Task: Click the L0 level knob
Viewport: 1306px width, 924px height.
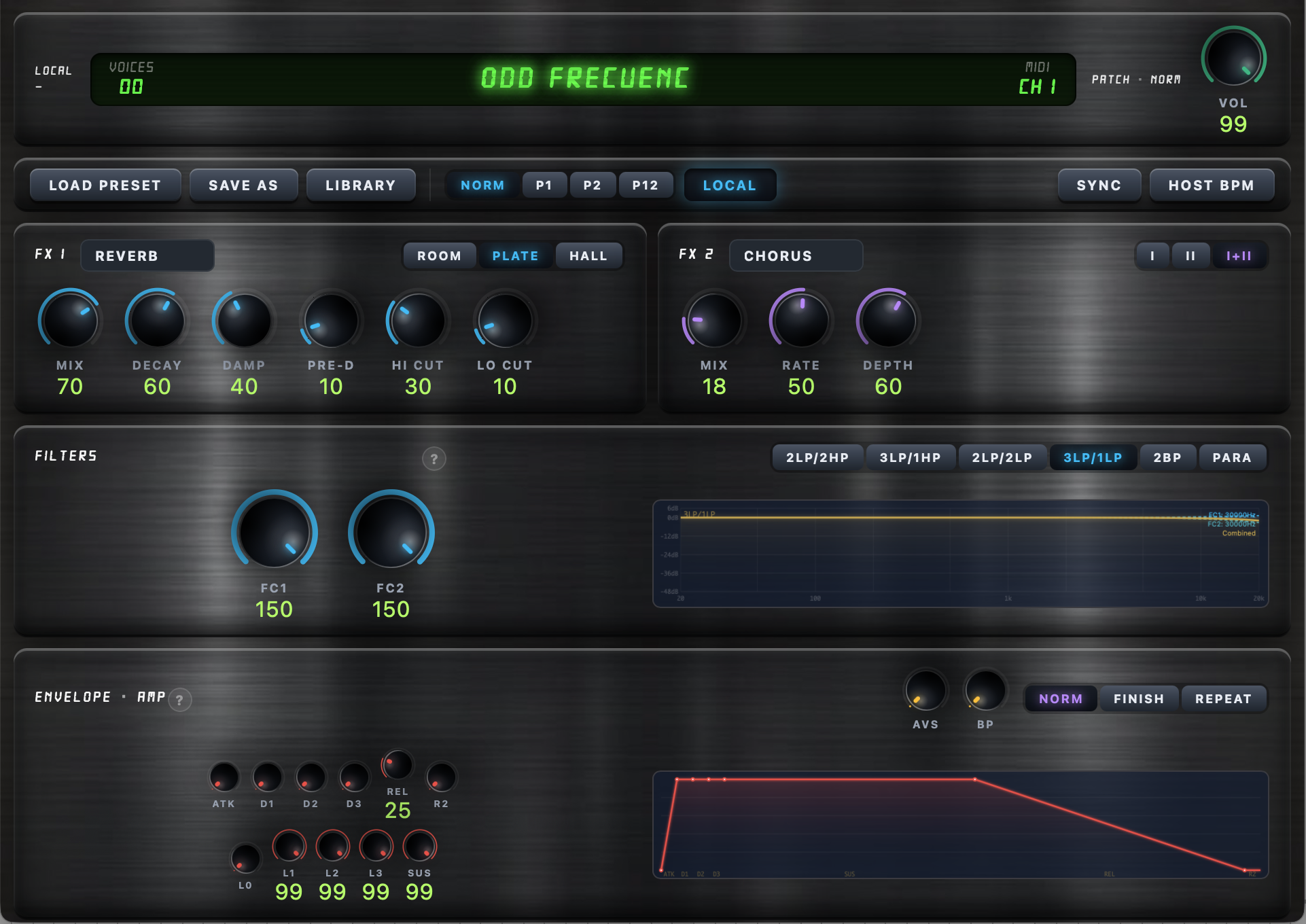Action: [245, 859]
